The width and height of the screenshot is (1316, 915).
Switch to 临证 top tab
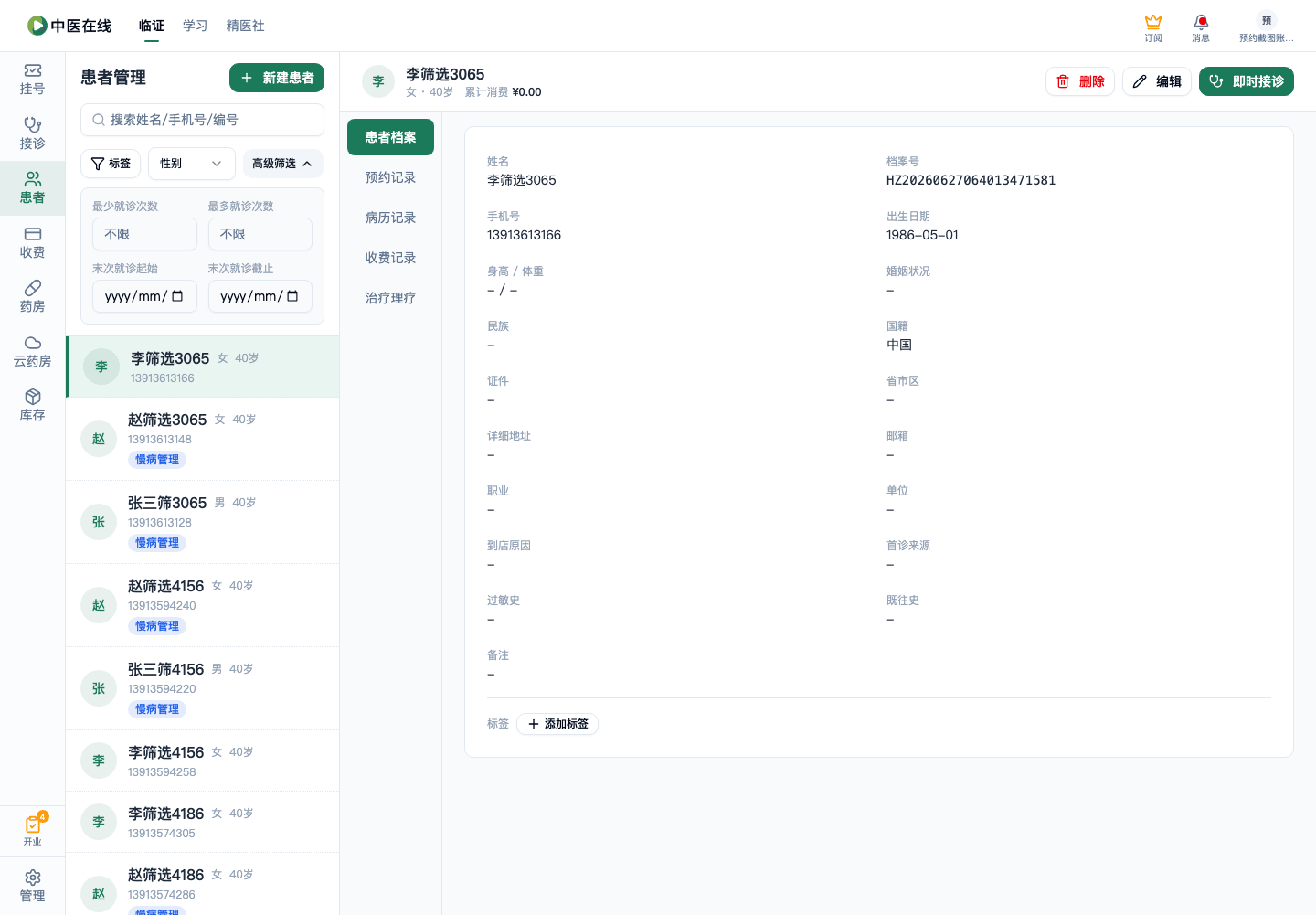(x=152, y=26)
